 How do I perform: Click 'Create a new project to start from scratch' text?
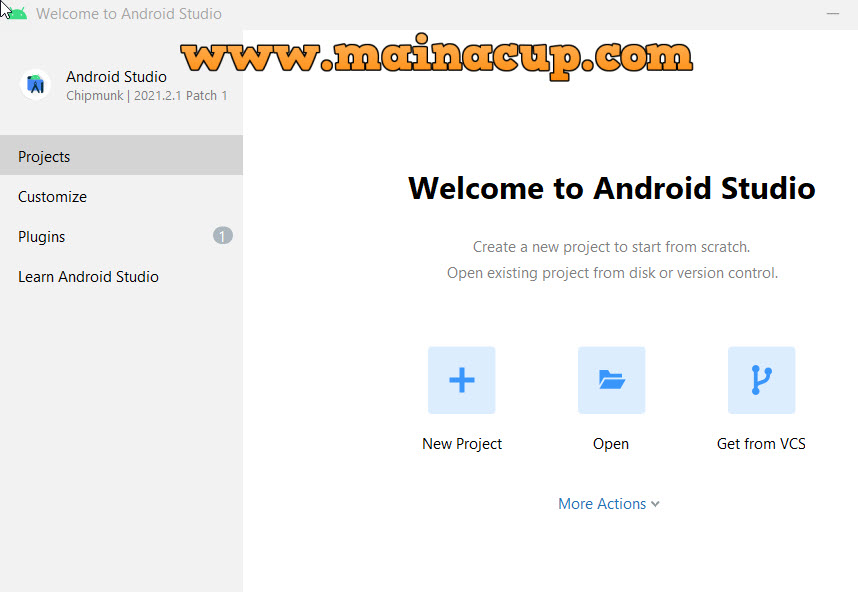pyautogui.click(x=611, y=247)
